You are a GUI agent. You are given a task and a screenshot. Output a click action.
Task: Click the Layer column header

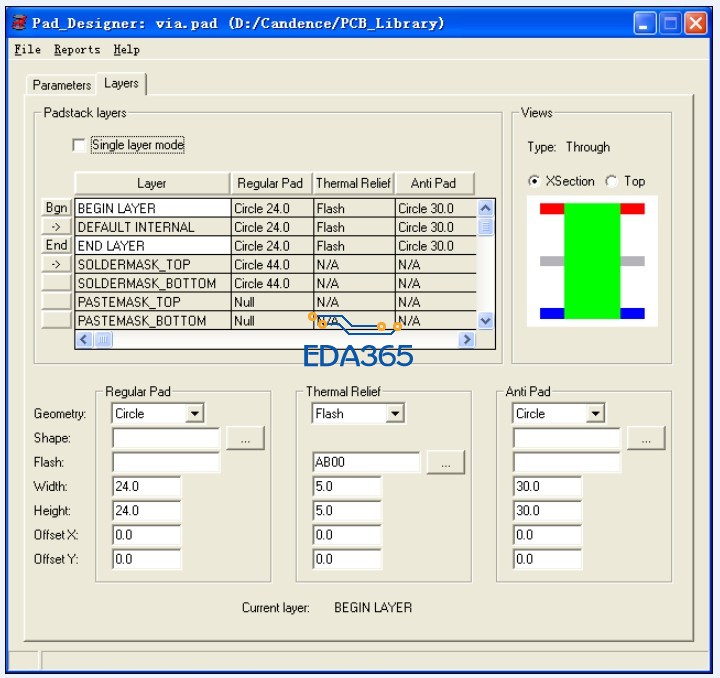point(152,183)
